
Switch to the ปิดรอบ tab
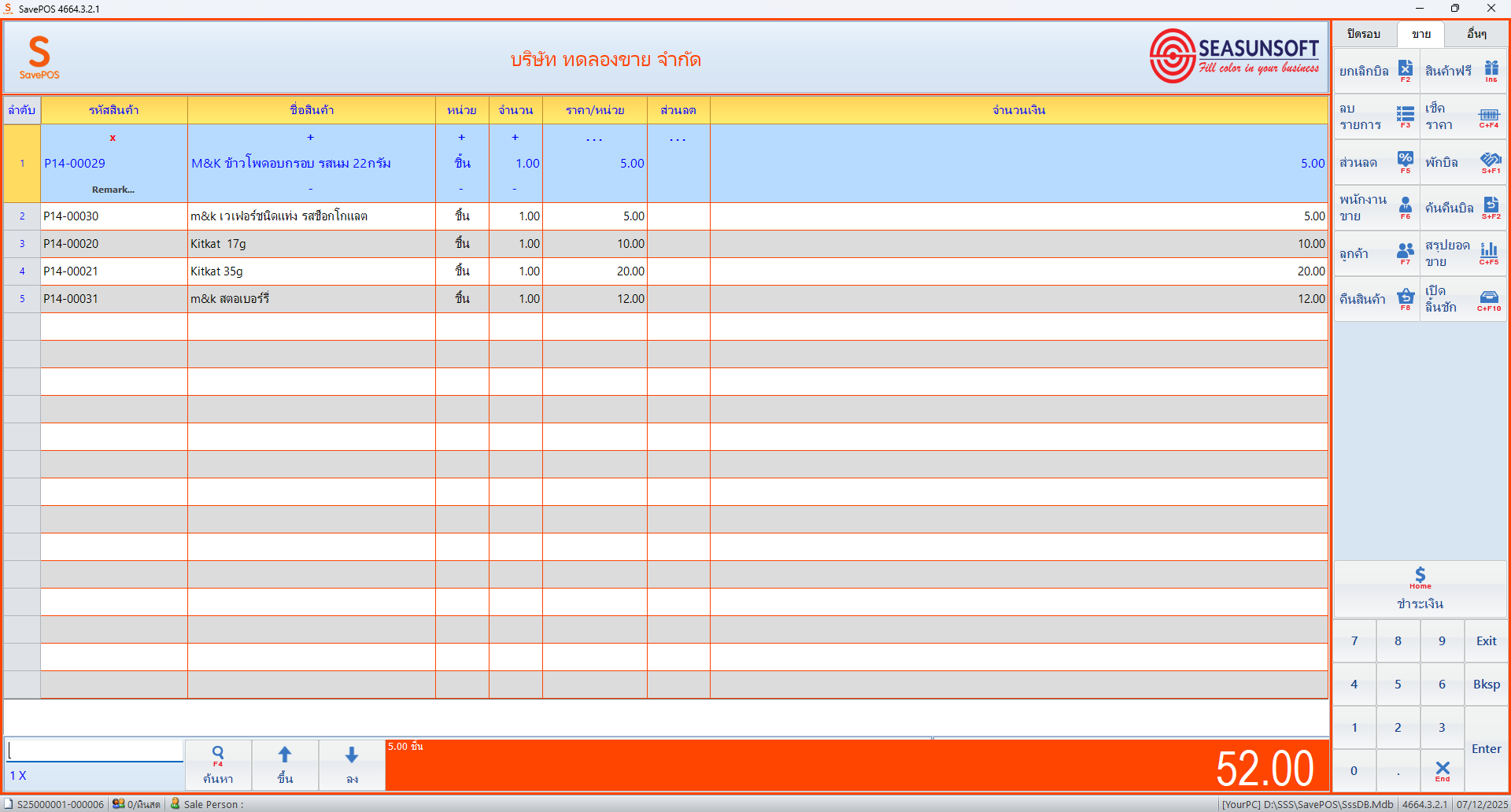pos(1363,34)
